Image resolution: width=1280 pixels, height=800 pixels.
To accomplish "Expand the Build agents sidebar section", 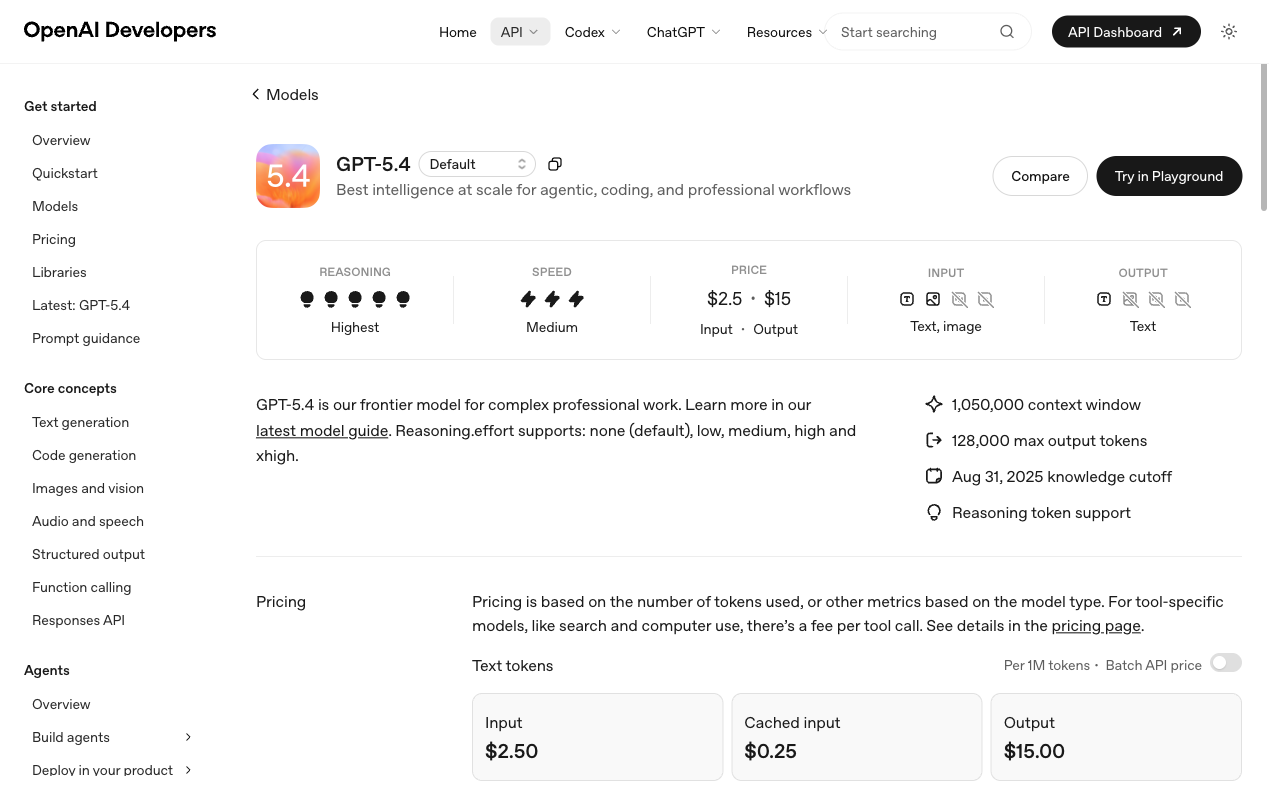I will (x=188, y=737).
